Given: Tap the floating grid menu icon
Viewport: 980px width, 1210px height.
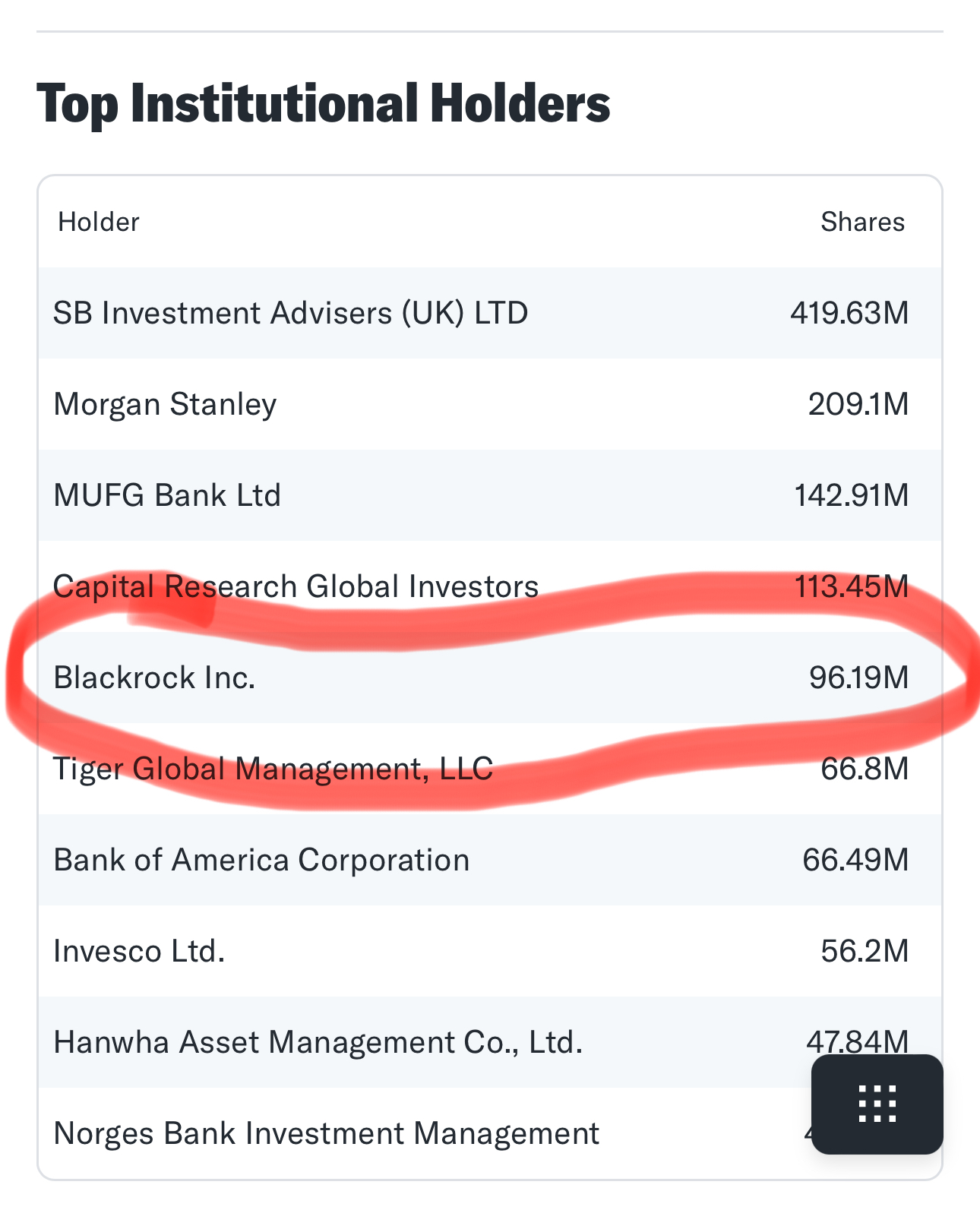Looking at the screenshot, I should [877, 1104].
